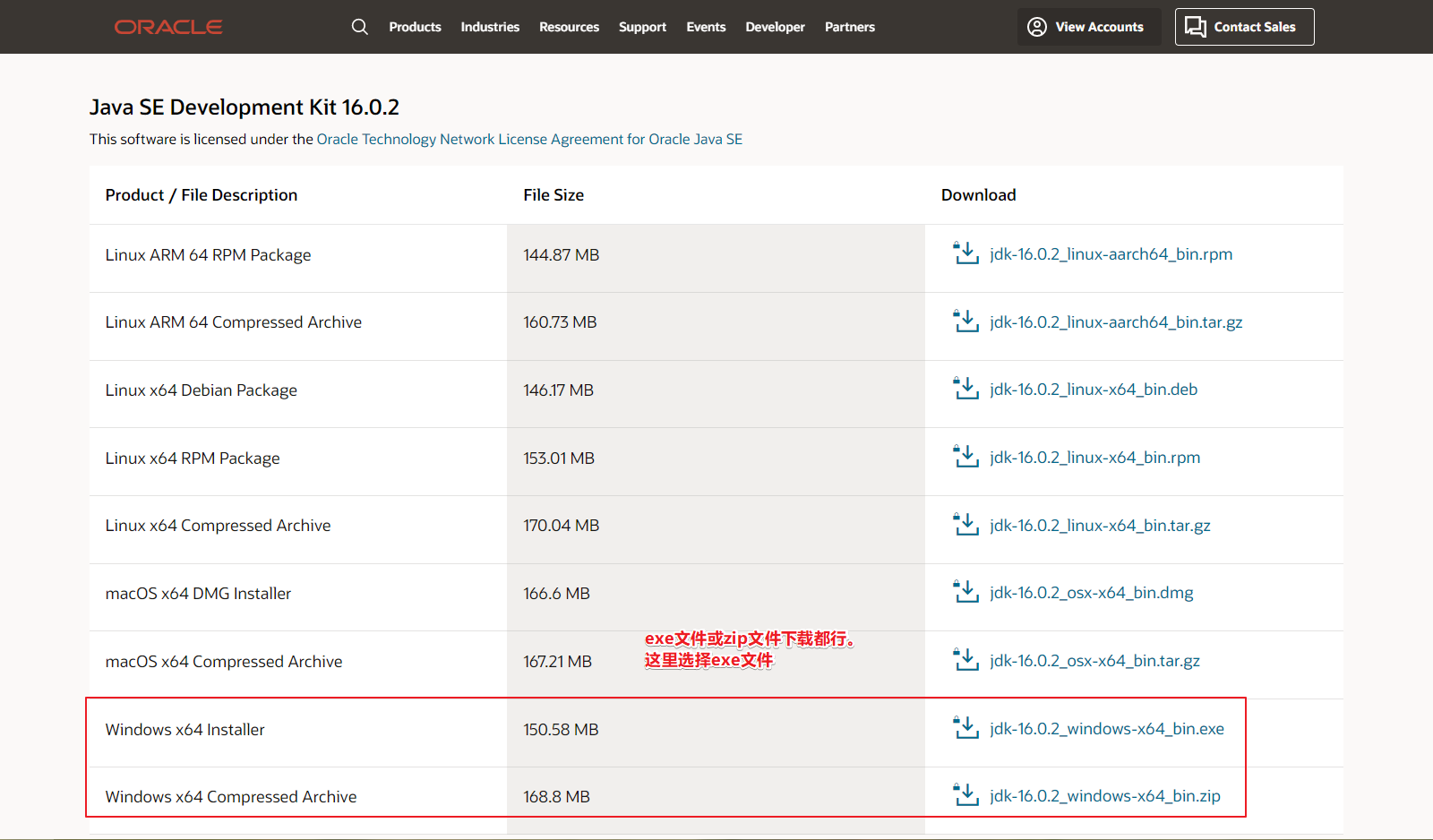The image size is (1433, 840).
Task: Click the Oracle logo
Action: pos(168,27)
